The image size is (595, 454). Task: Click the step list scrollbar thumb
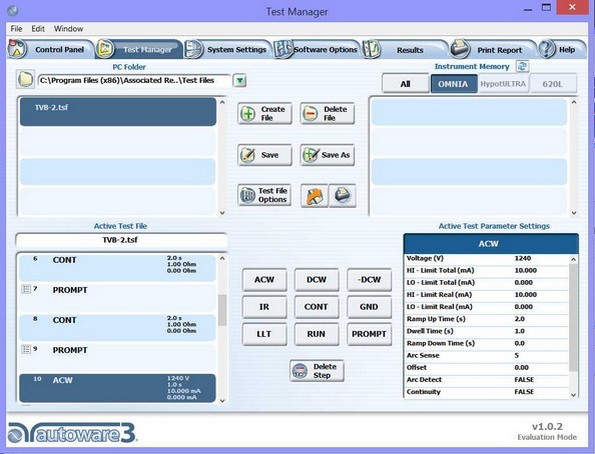coord(222,310)
